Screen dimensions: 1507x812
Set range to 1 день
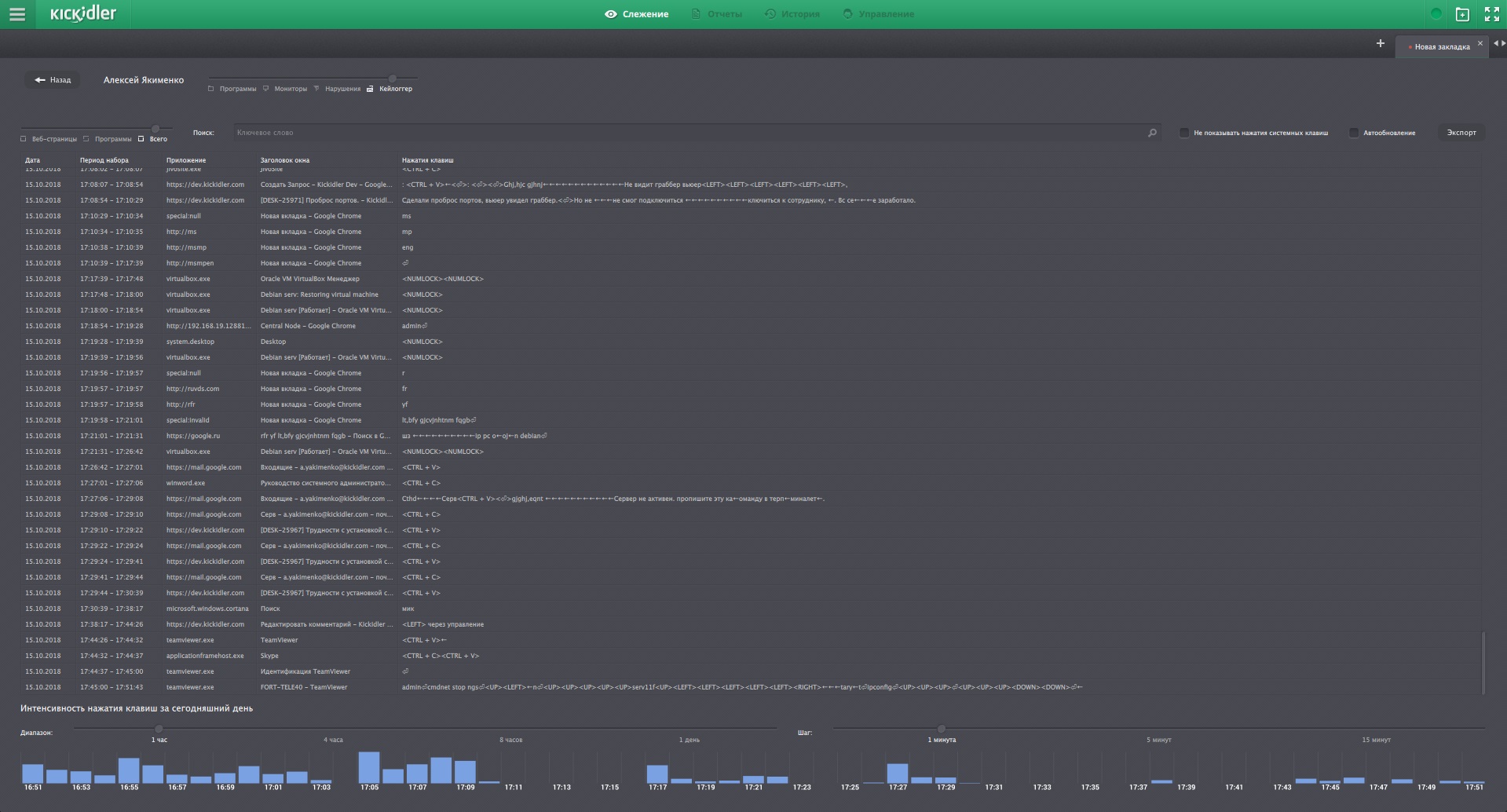pos(689,740)
